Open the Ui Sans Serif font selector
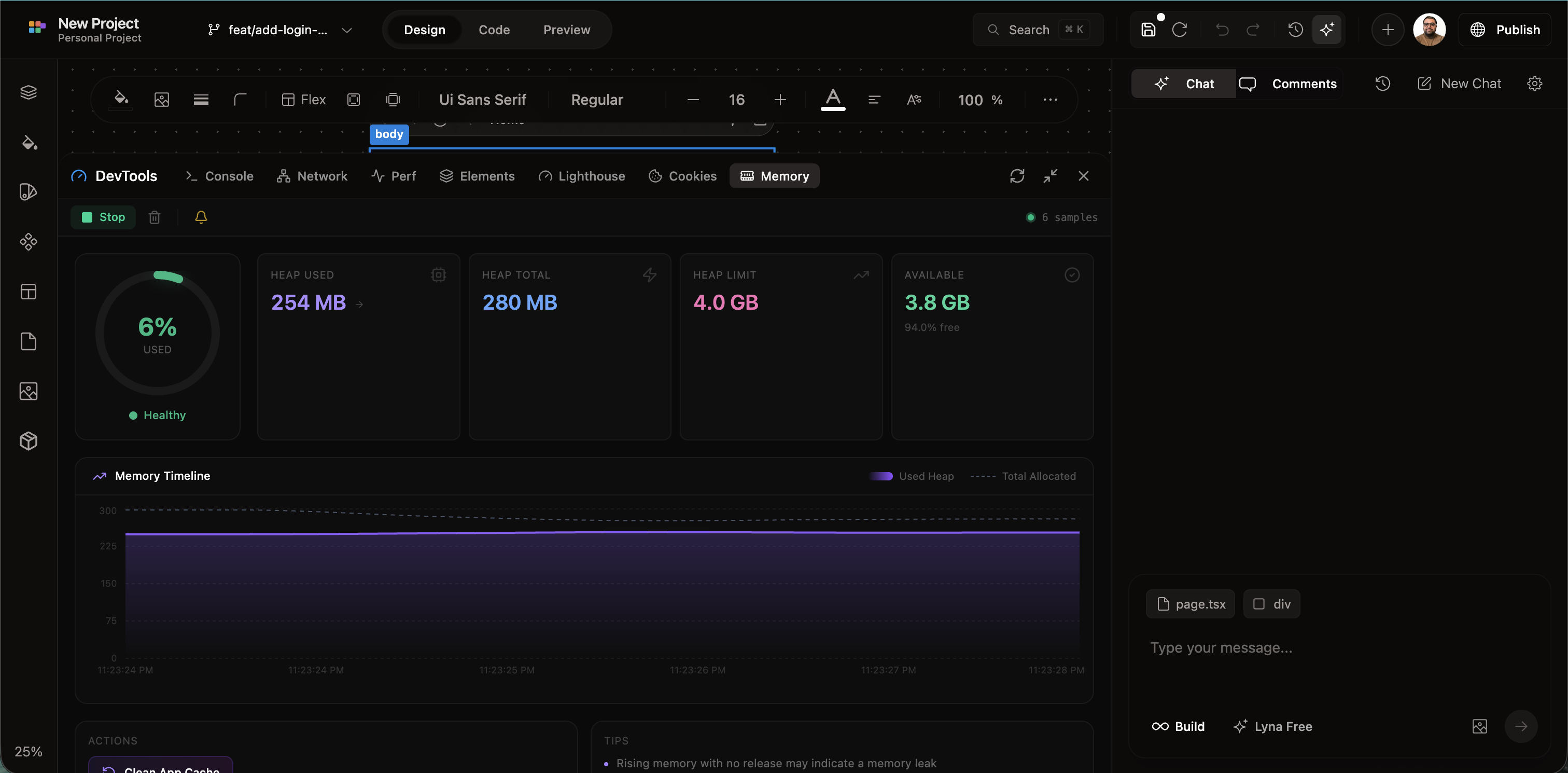The image size is (1568, 773). [x=482, y=99]
